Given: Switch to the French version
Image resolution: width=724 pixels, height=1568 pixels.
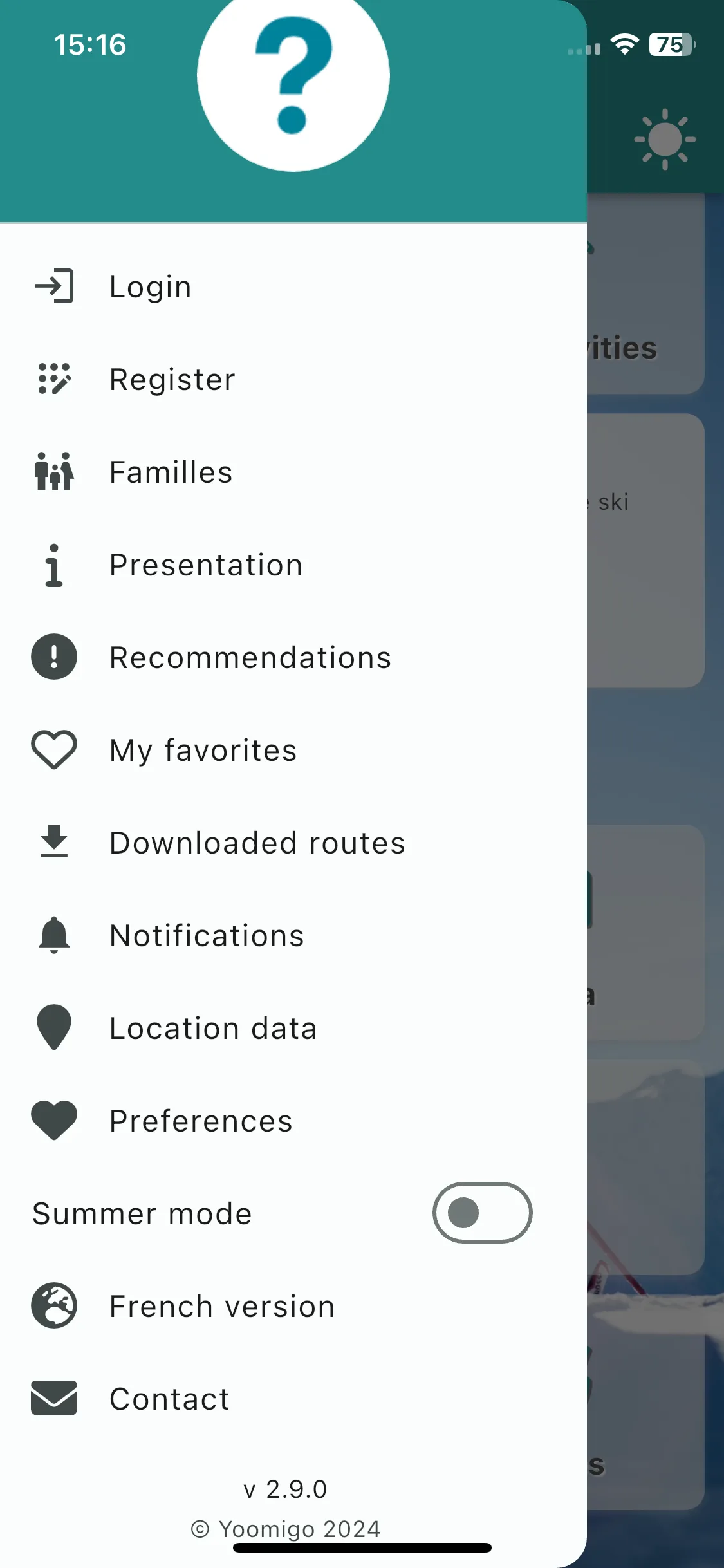Looking at the screenshot, I should click(x=293, y=1306).
